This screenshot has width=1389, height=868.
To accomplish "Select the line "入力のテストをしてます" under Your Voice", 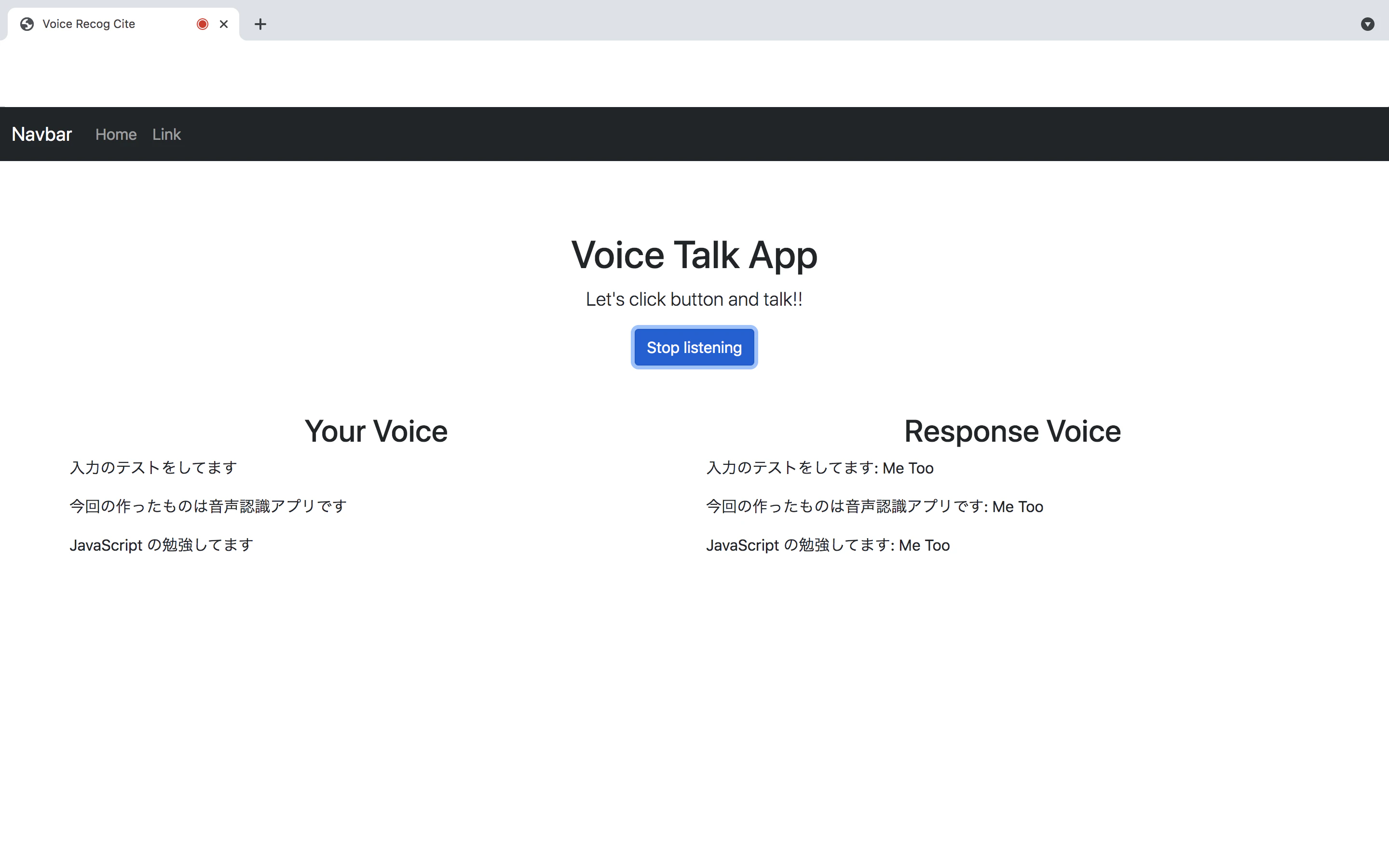I will tap(153, 468).
